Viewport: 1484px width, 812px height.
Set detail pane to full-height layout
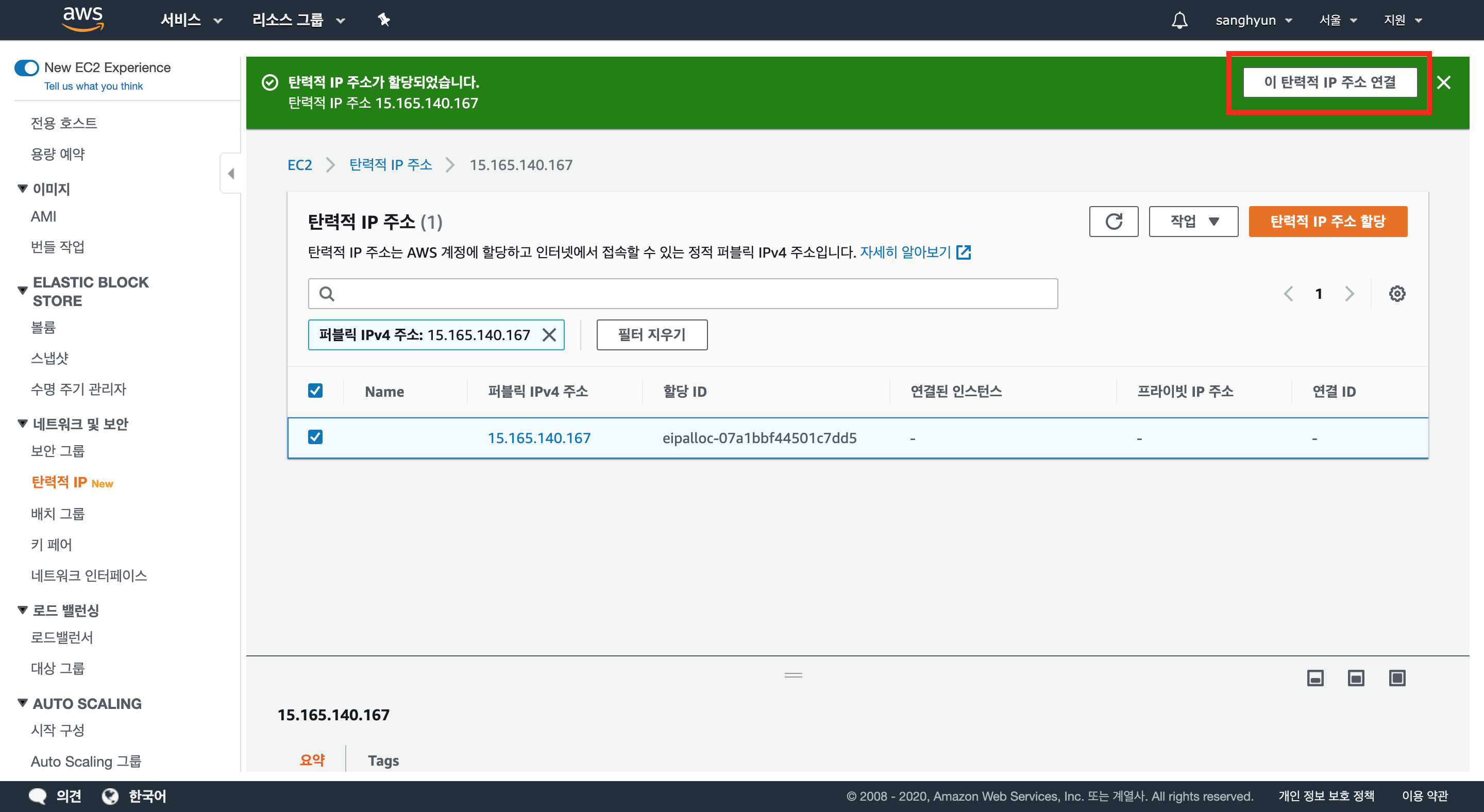tap(1396, 678)
